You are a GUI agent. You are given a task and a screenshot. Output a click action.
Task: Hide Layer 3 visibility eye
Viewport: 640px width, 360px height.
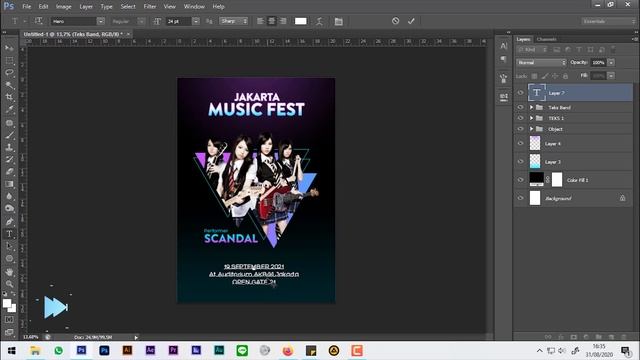click(520, 162)
